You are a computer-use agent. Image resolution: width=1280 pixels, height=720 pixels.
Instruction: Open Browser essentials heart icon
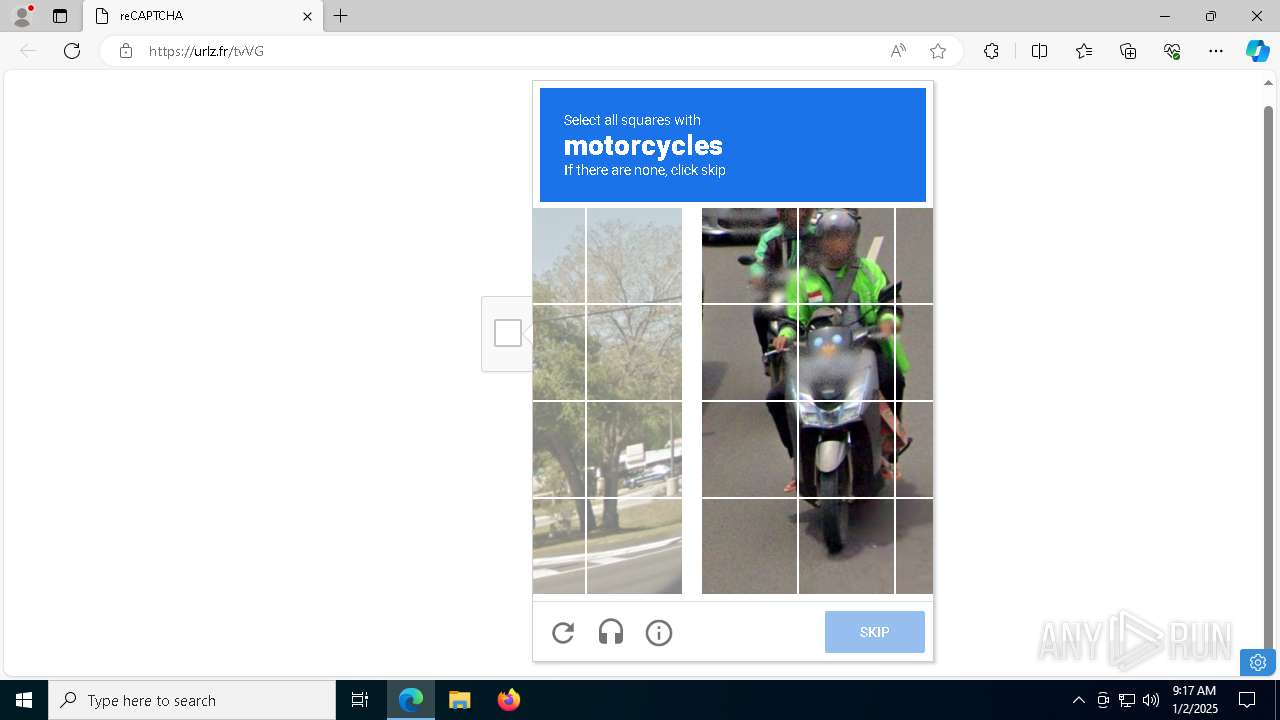click(x=1172, y=51)
